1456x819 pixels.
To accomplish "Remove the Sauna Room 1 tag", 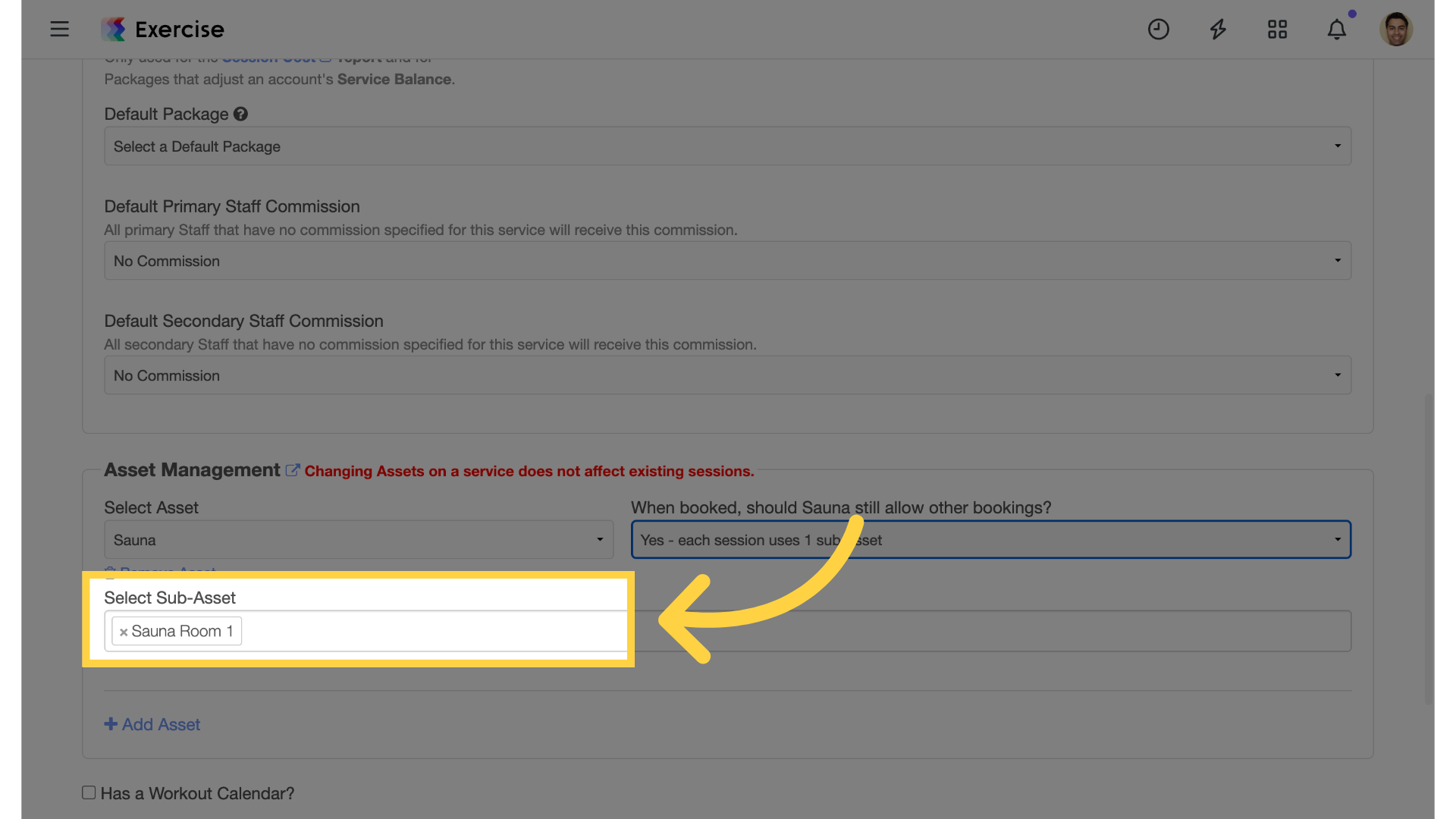I will click(x=124, y=632).
